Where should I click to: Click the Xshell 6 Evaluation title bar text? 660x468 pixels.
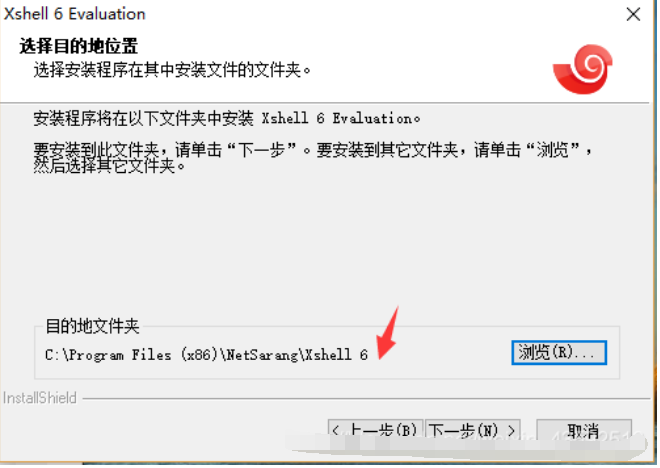(75, 14)
